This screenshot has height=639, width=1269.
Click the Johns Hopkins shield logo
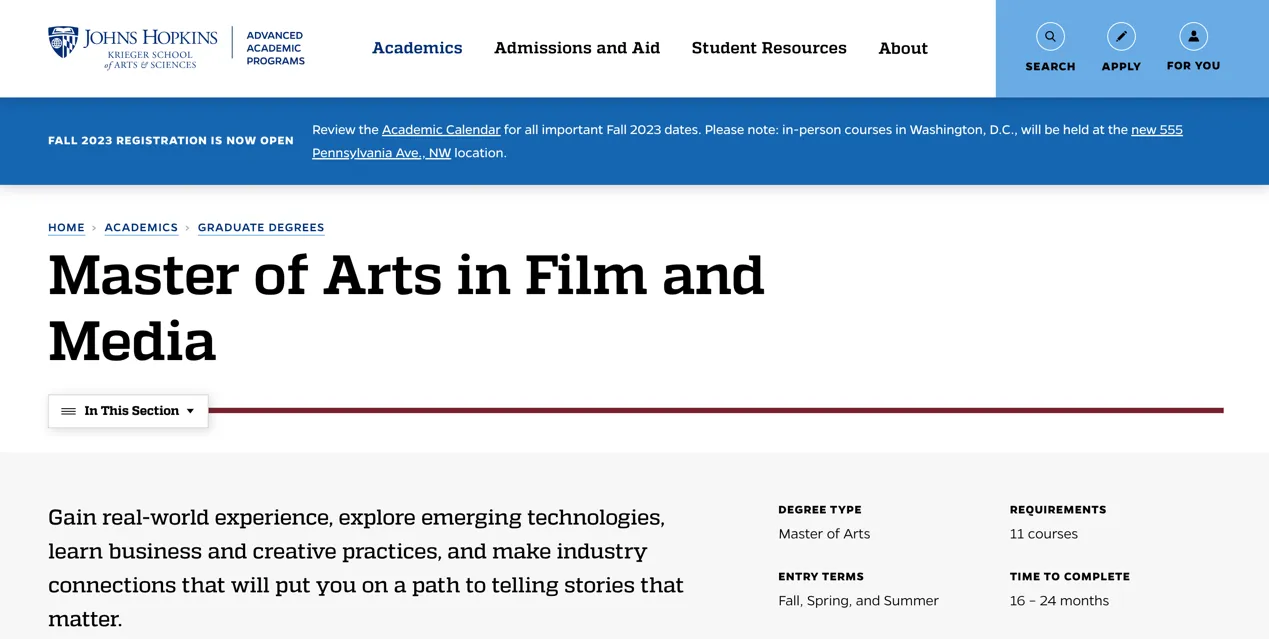click(x=63, y=42)
